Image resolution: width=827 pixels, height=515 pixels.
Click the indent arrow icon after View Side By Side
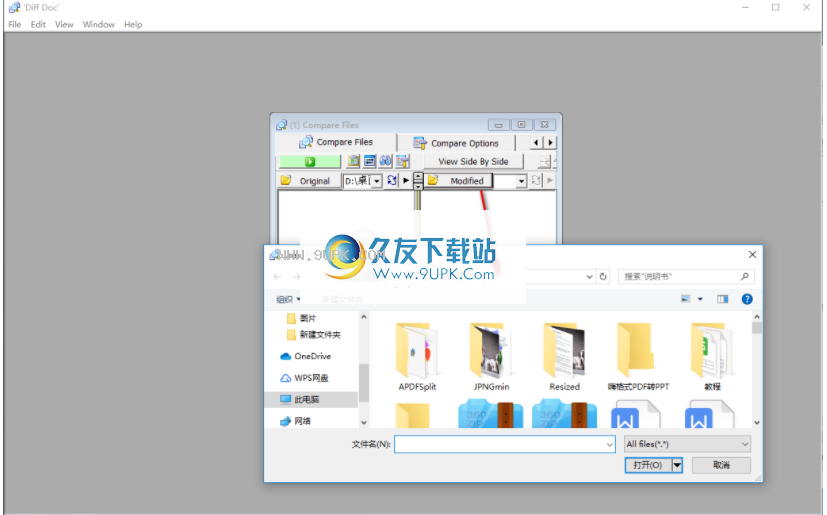click(x=544, y=161)
